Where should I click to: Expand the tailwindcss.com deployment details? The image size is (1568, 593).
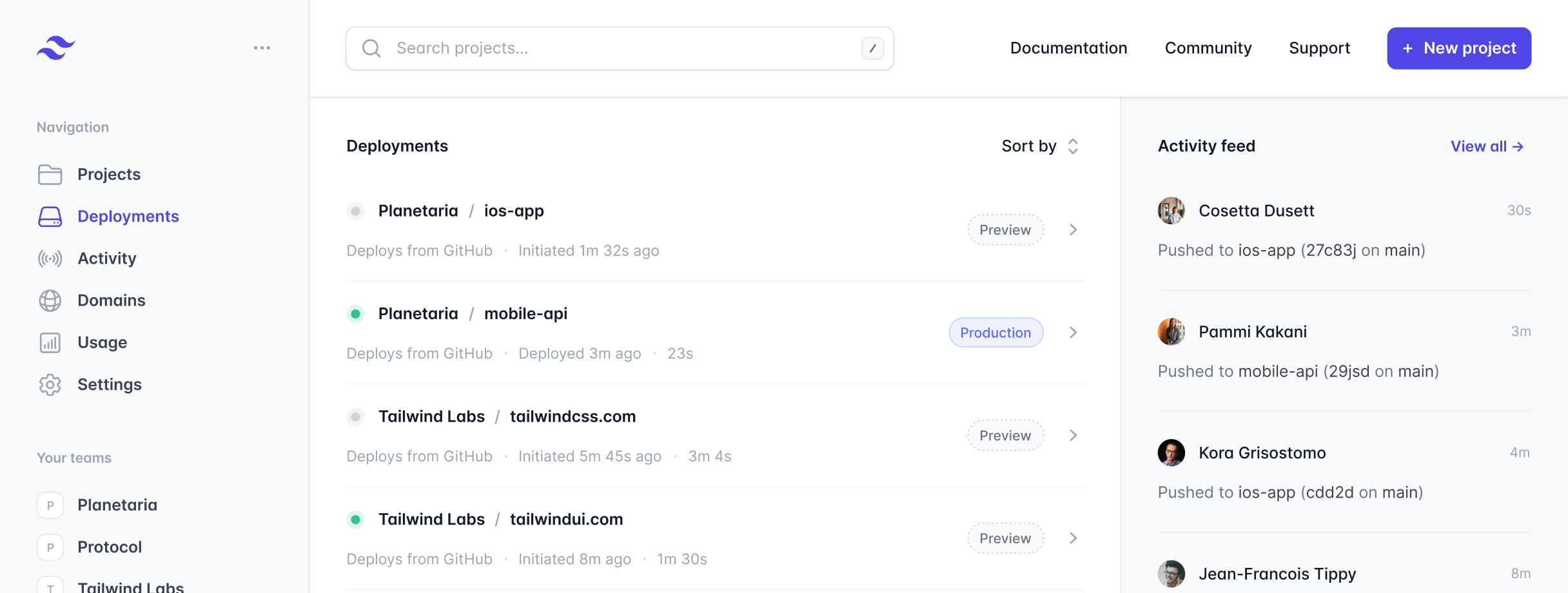[1073, 435]
